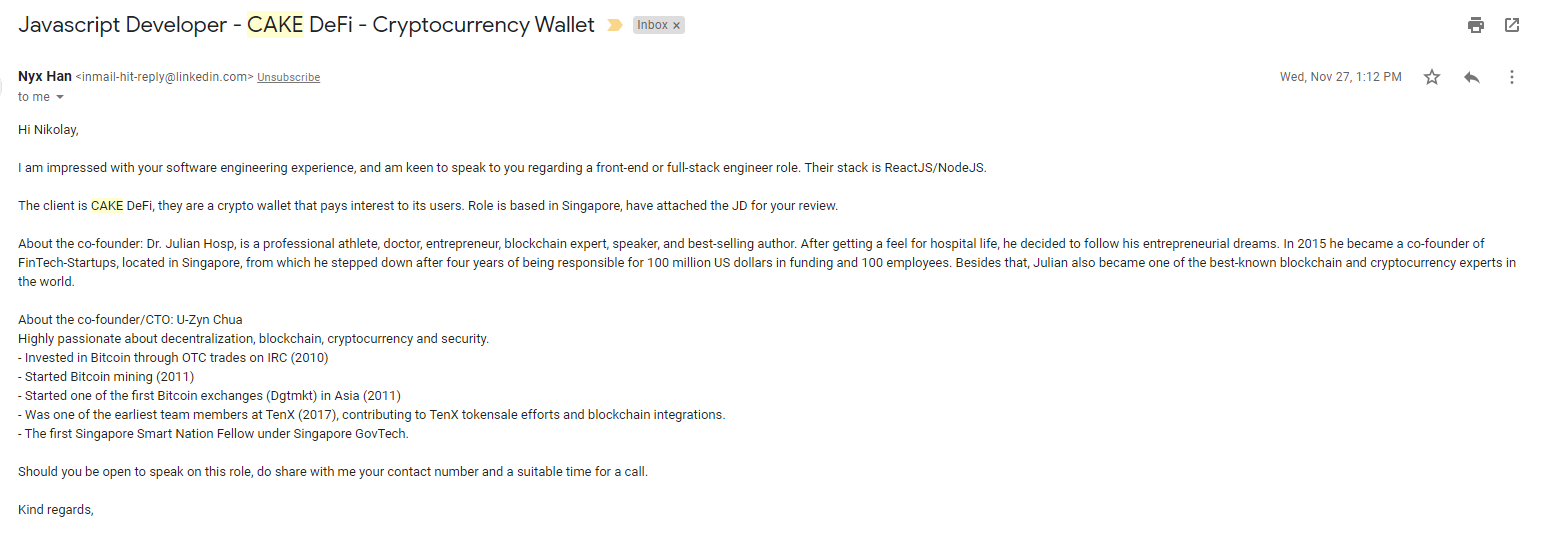Toggle the yellow importance marker

[614, 26]
